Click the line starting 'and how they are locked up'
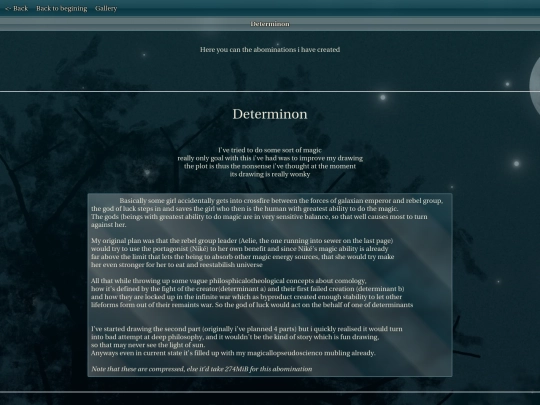The width and height of the screenshot is (540, 405). tap(247, 297)
